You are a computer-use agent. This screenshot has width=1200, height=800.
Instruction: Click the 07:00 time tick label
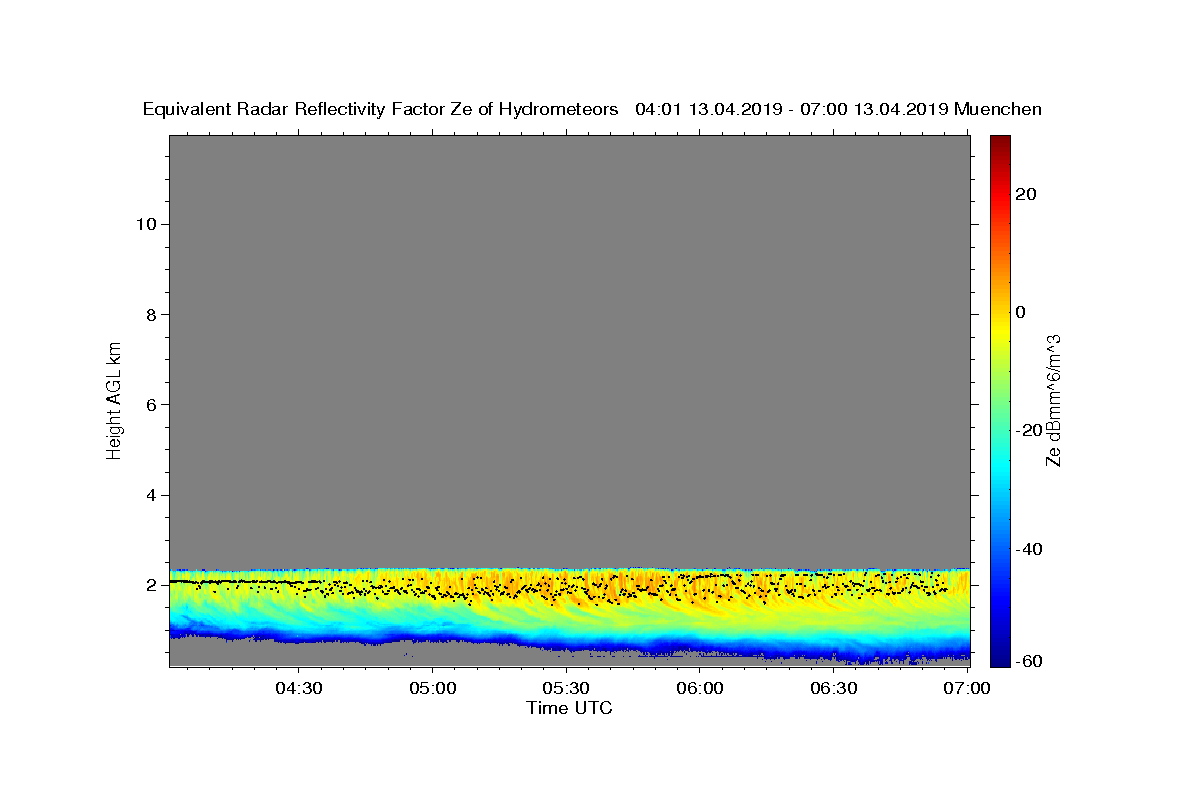pyautogui.click(x=968, y=688)
